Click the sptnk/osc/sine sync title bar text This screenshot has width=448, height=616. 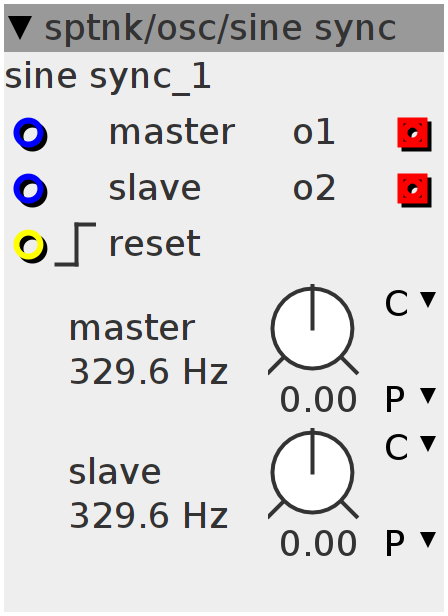[220, 29]
